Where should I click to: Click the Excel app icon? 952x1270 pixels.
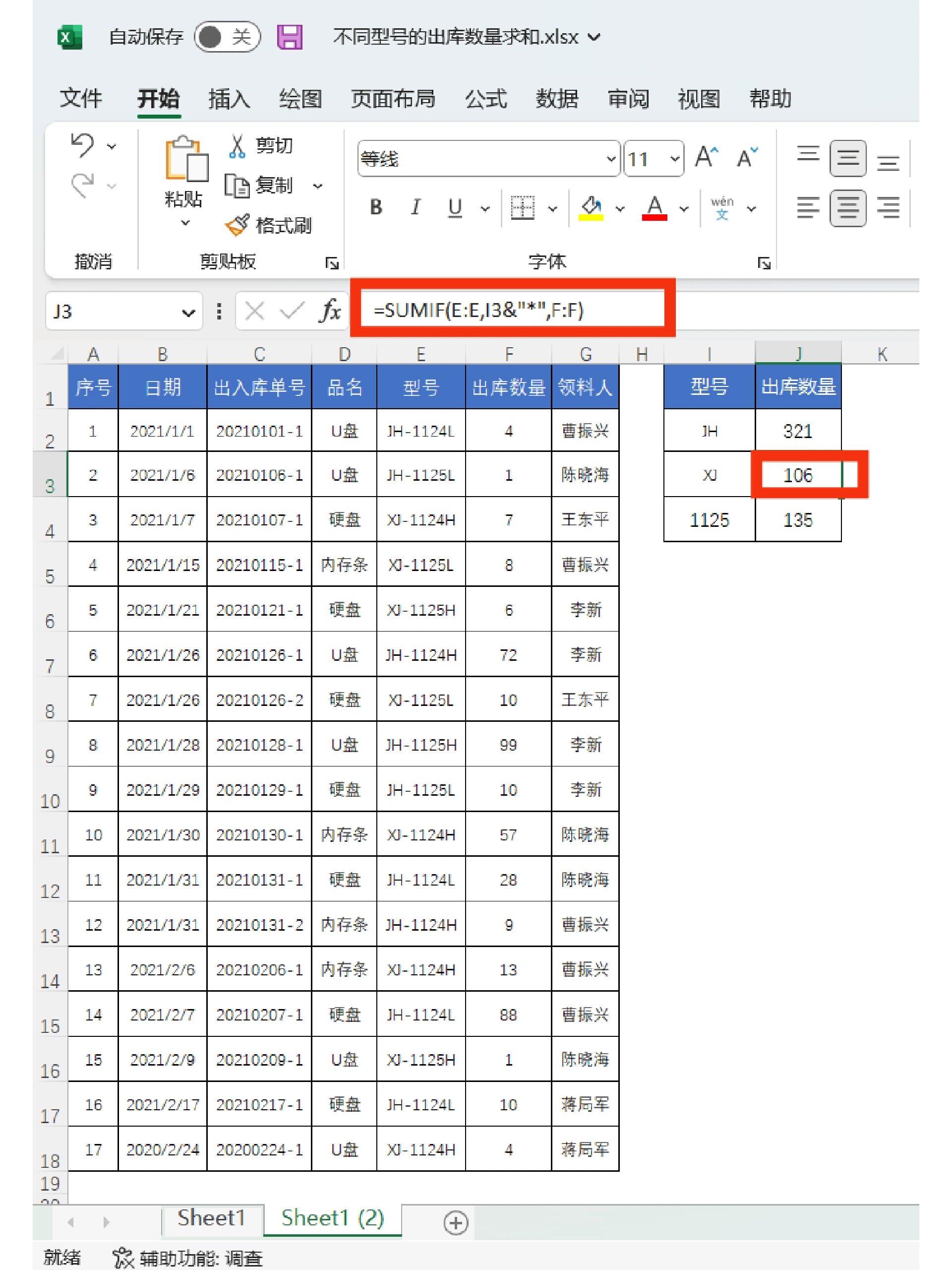pos(69,37)
